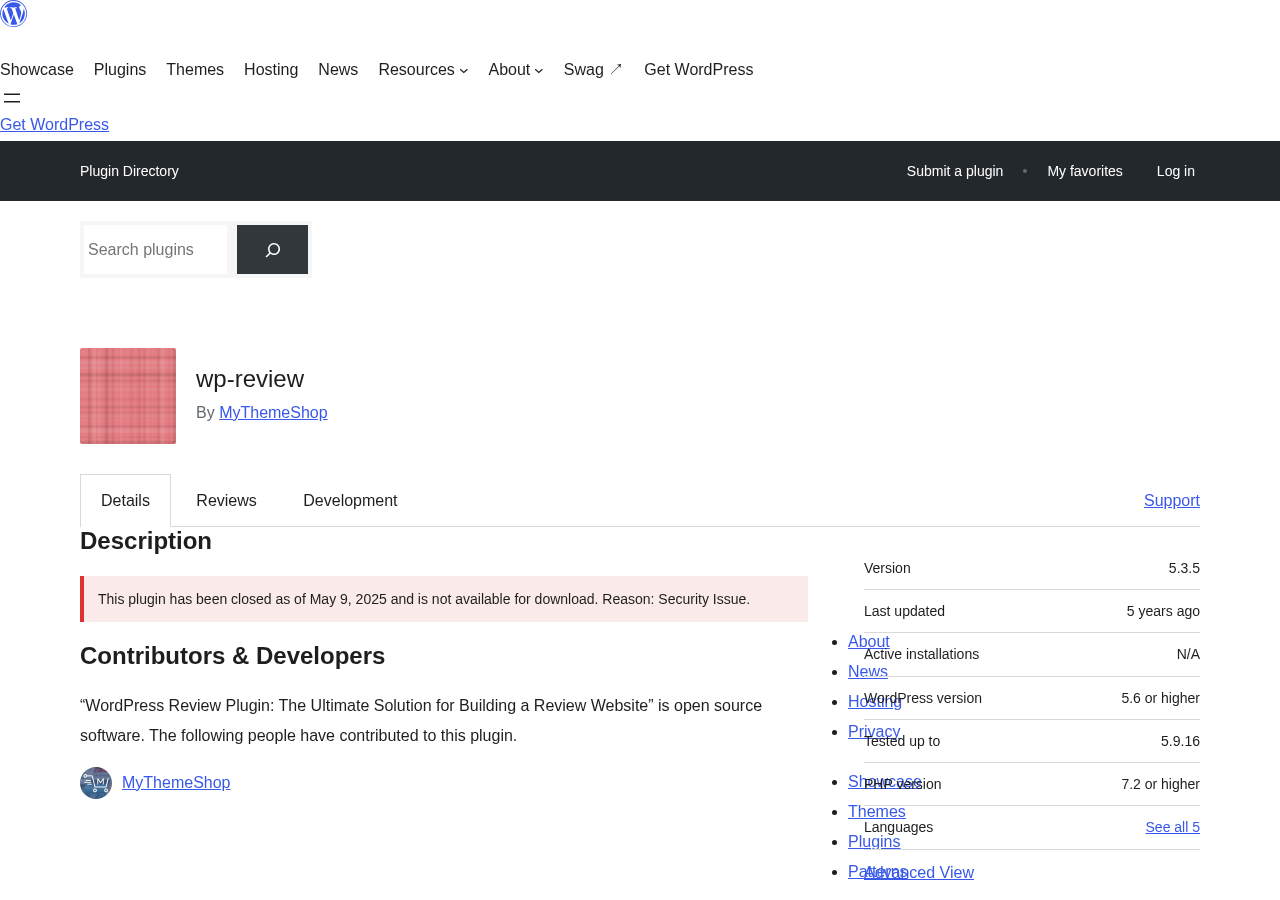The height and width of the screenshot is (900, 1280).
Task: Click MyThemeShop contributor name link
Action: click(x=176, y=783)
